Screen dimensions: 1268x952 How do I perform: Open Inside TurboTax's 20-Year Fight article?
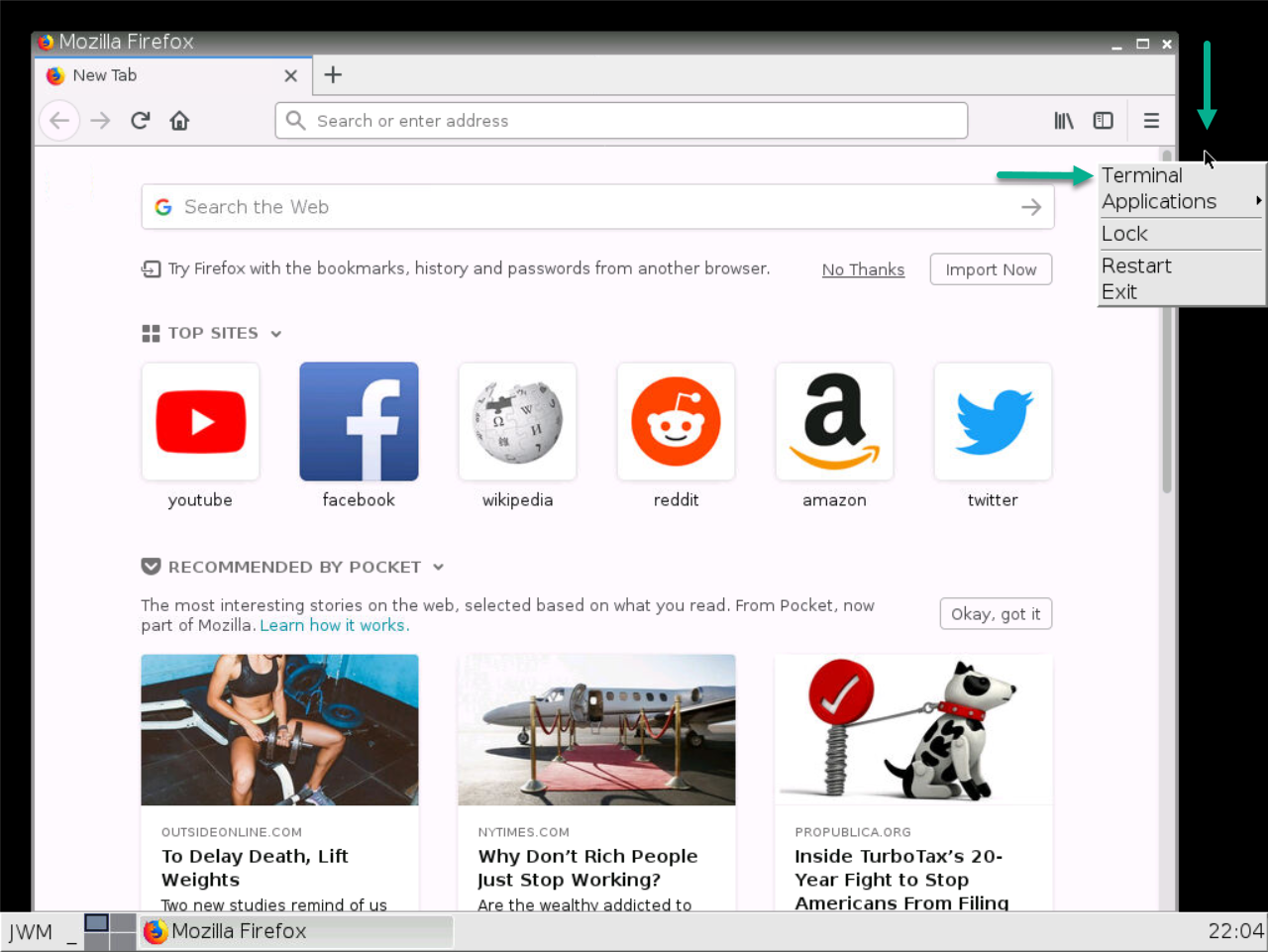click(901, 880)
